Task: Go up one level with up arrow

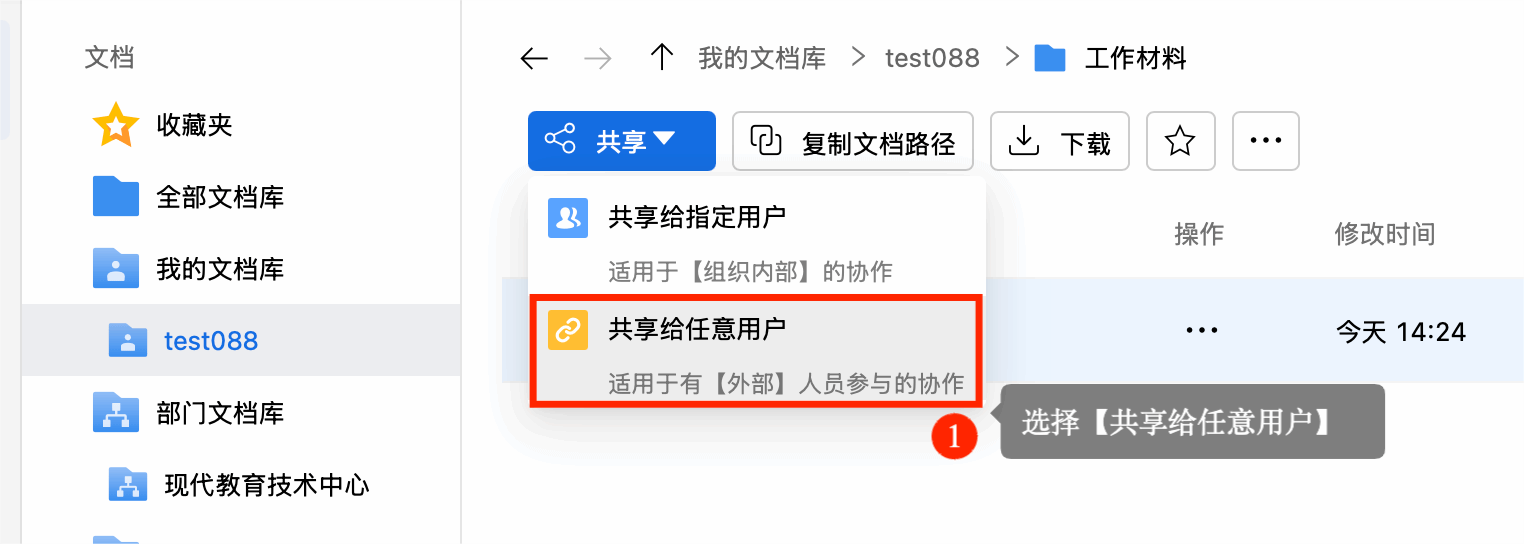Action: [x=661, y=58]
